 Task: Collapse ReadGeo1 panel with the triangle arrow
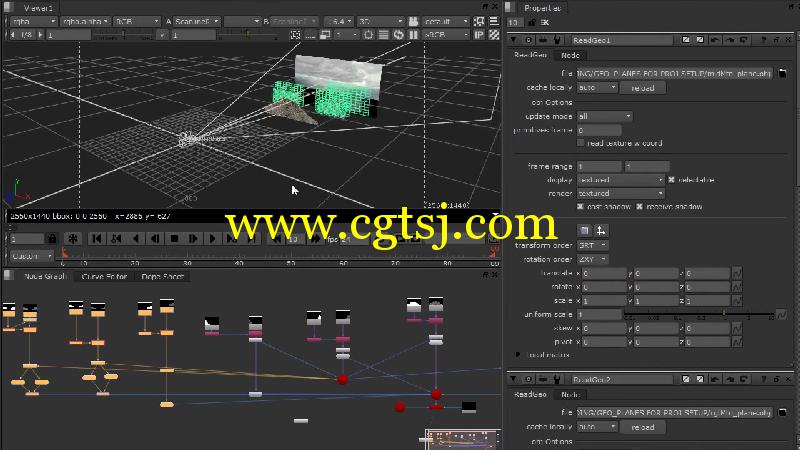pos(513,40)
